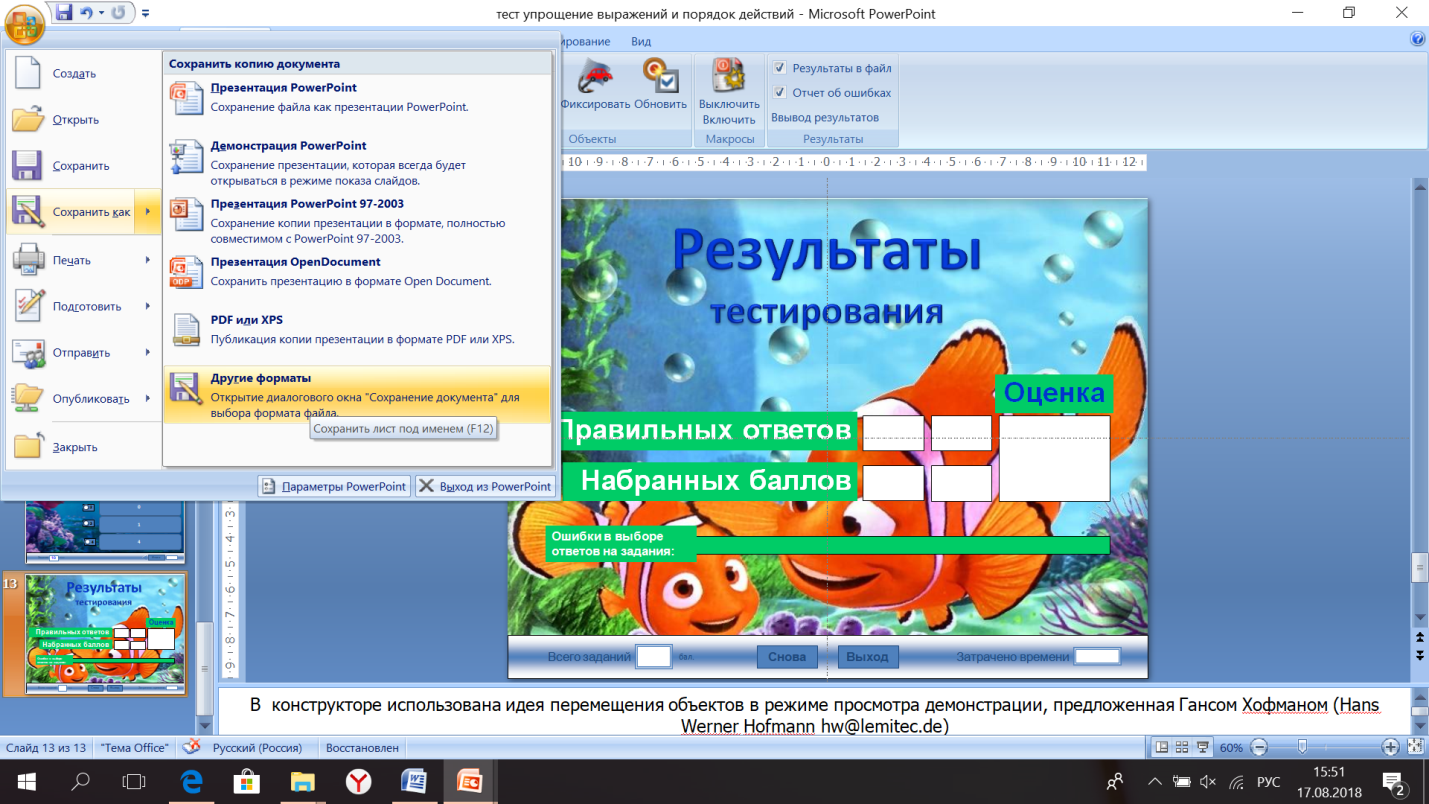Save as Презентация PowerPoint 97-2003
1429x804 pixels.
(357, 221)
